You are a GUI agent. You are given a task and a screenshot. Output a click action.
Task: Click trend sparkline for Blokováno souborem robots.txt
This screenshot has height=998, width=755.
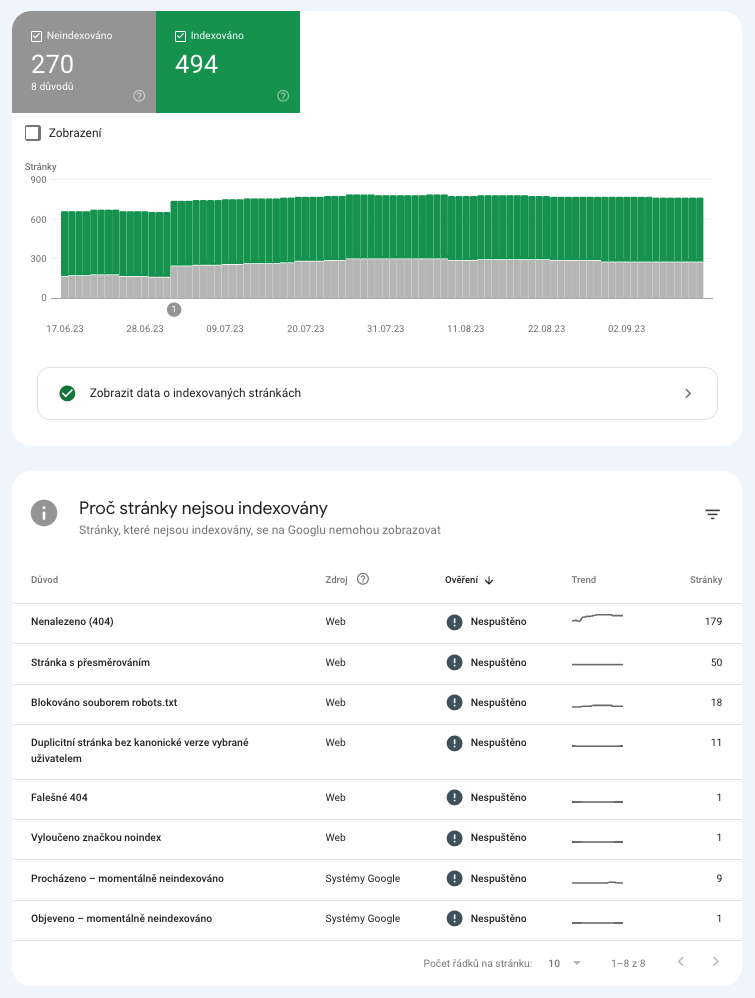tap(597, 705)
